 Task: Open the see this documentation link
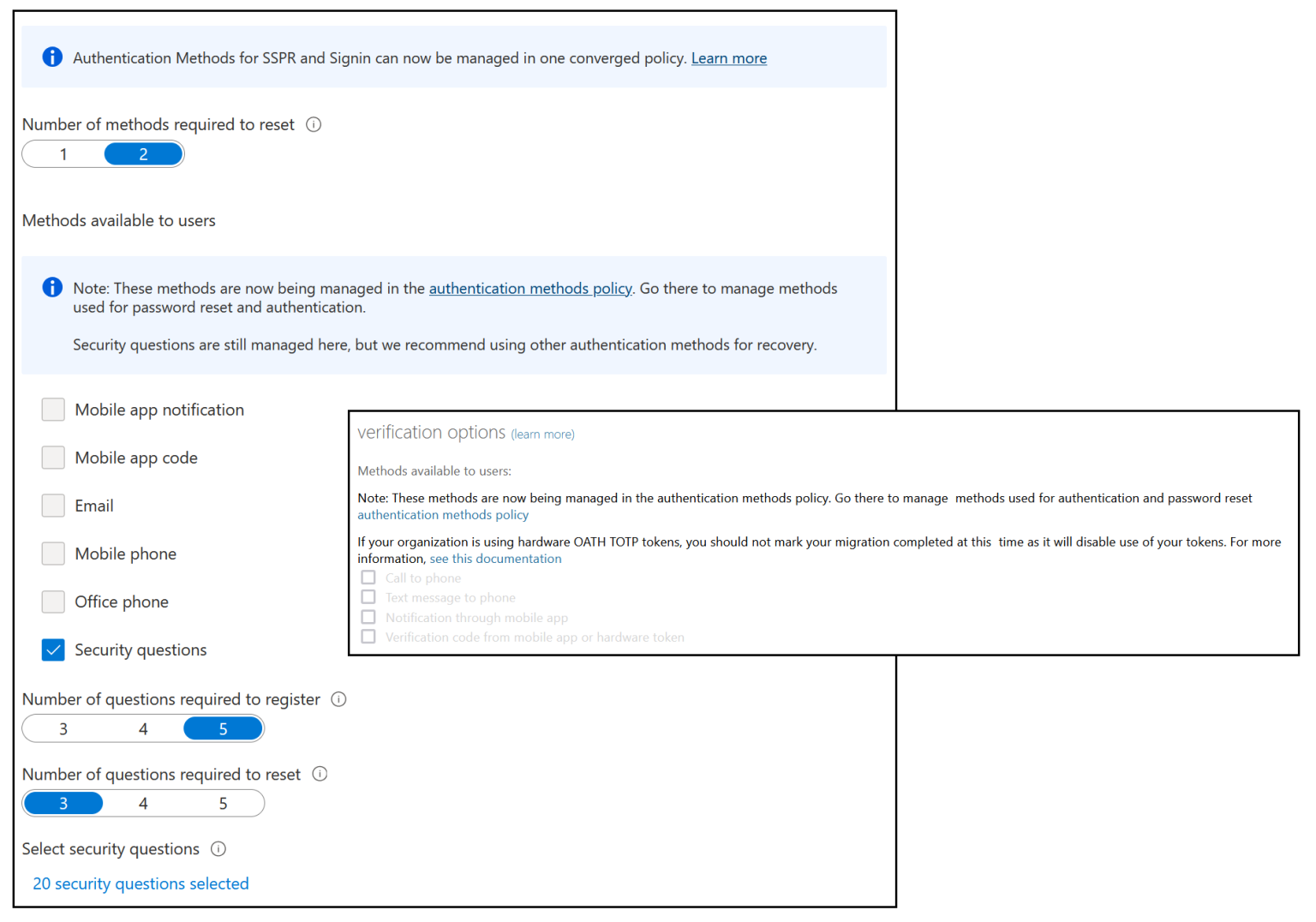pyautogui.click(x=495, y=558)
